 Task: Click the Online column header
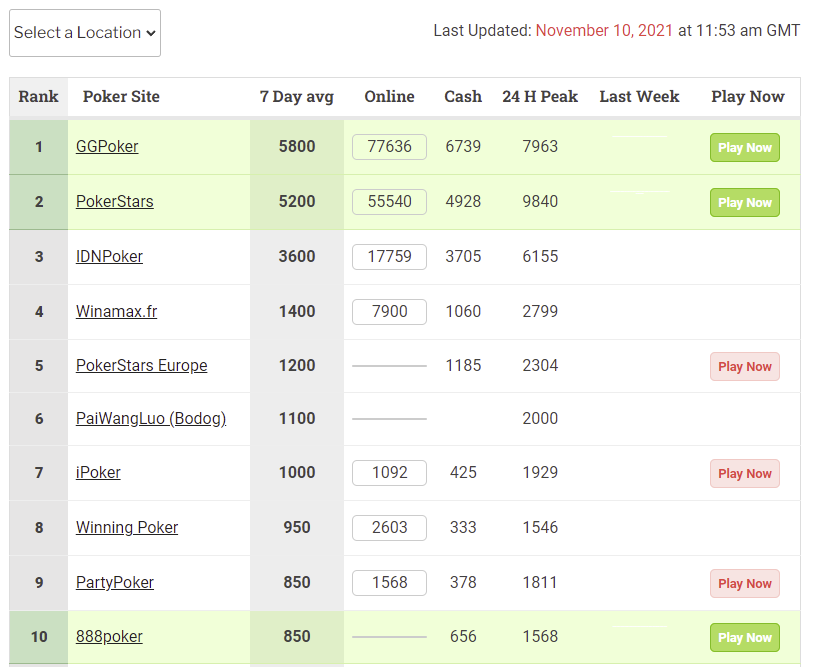pyautogui.click(x=389, y=97)
